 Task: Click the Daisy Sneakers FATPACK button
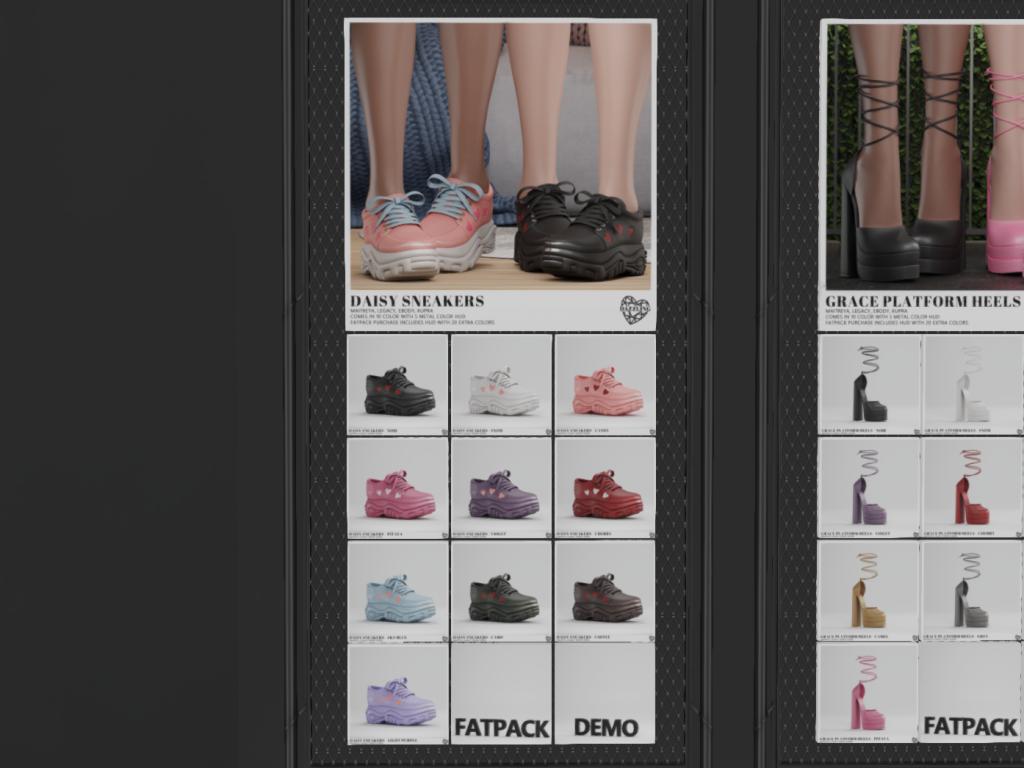coord(501,695)
